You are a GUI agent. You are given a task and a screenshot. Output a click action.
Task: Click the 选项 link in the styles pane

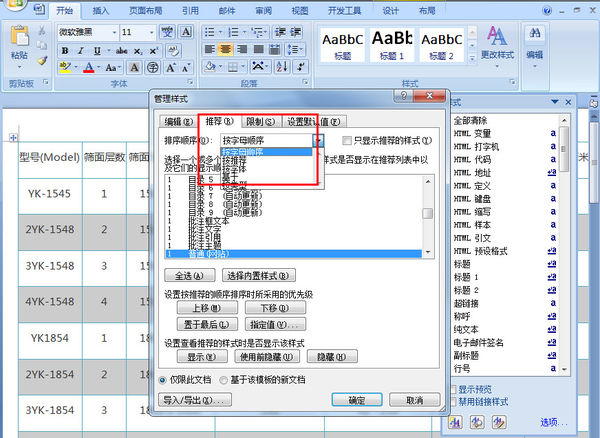coord(554,422)
